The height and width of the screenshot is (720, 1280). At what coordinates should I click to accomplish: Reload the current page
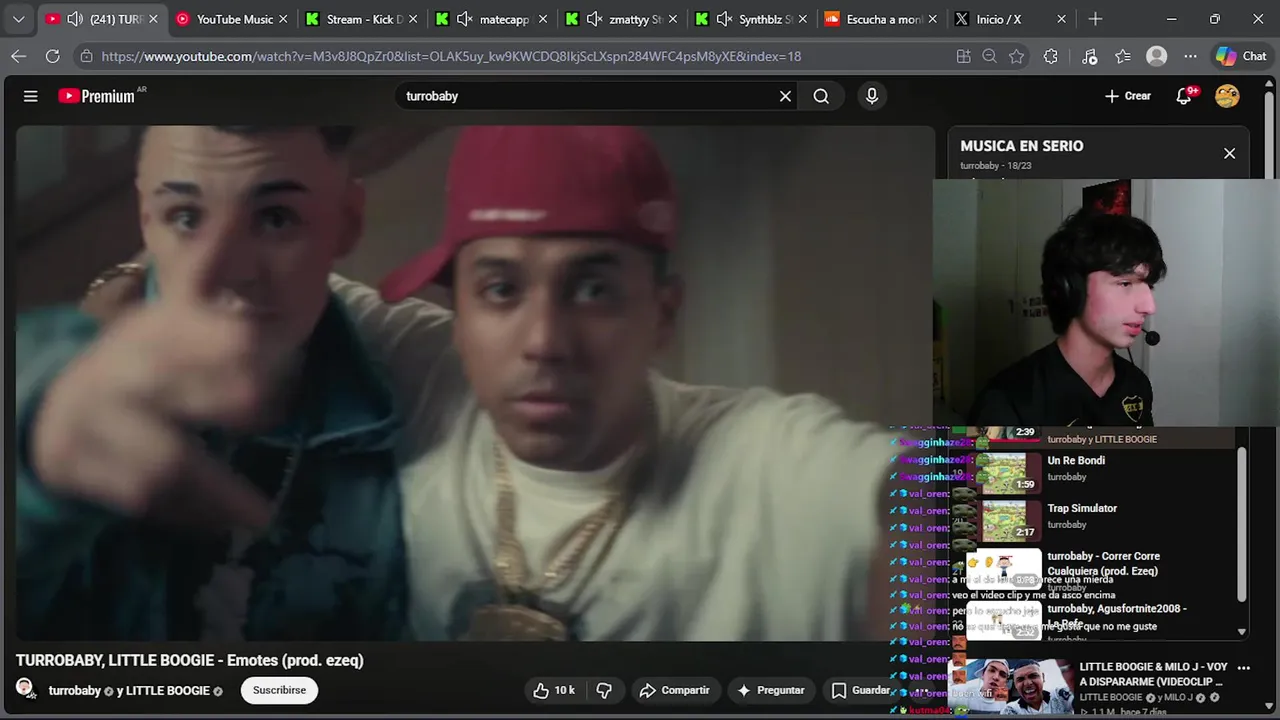[x=53, y=57]
